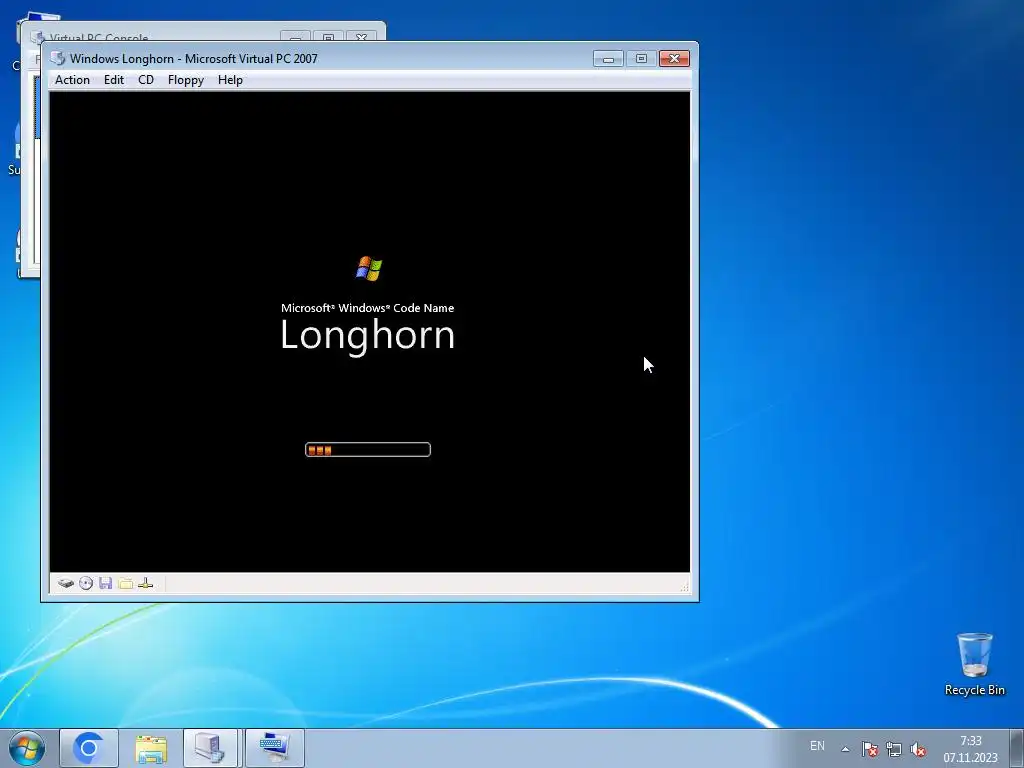Click the floppy disk icon in status bar

tap(105, 583)
